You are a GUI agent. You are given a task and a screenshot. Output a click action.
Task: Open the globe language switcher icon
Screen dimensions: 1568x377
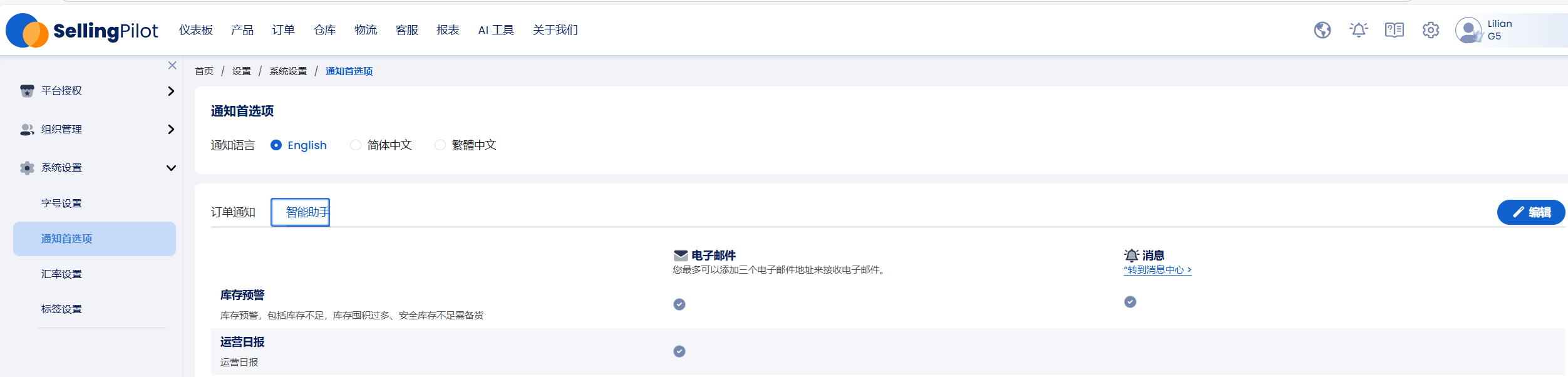coord(1322,30)
